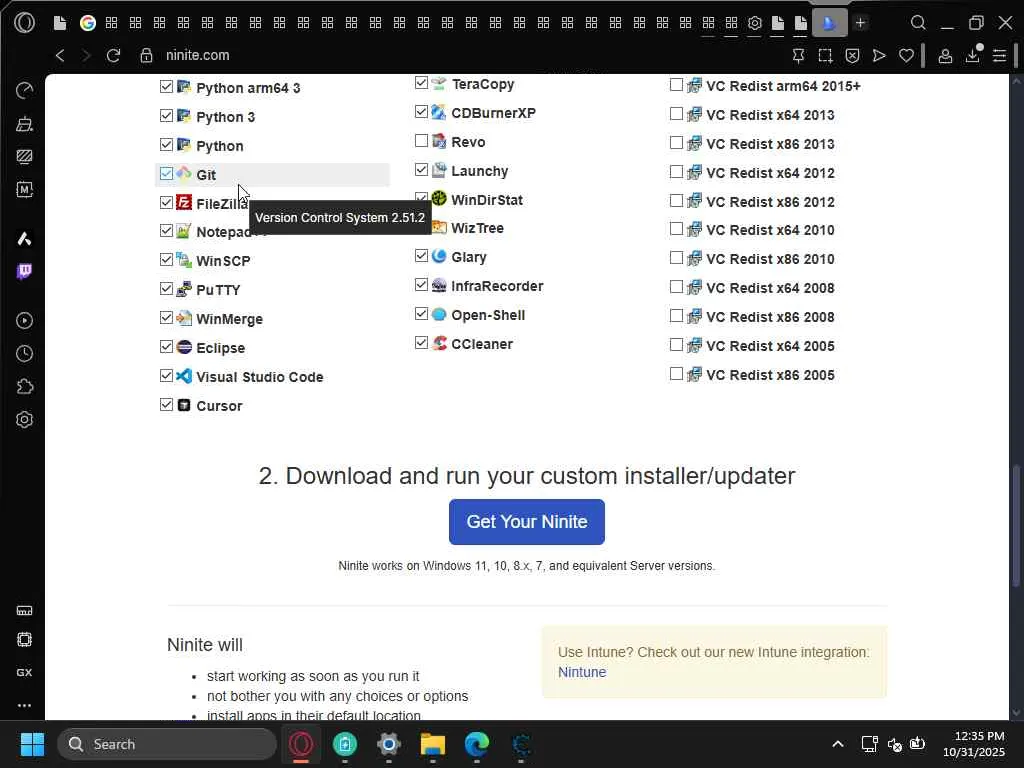Open the Windows Start menu
Viewport: 1024px width, 768px height.
(32, 744)
